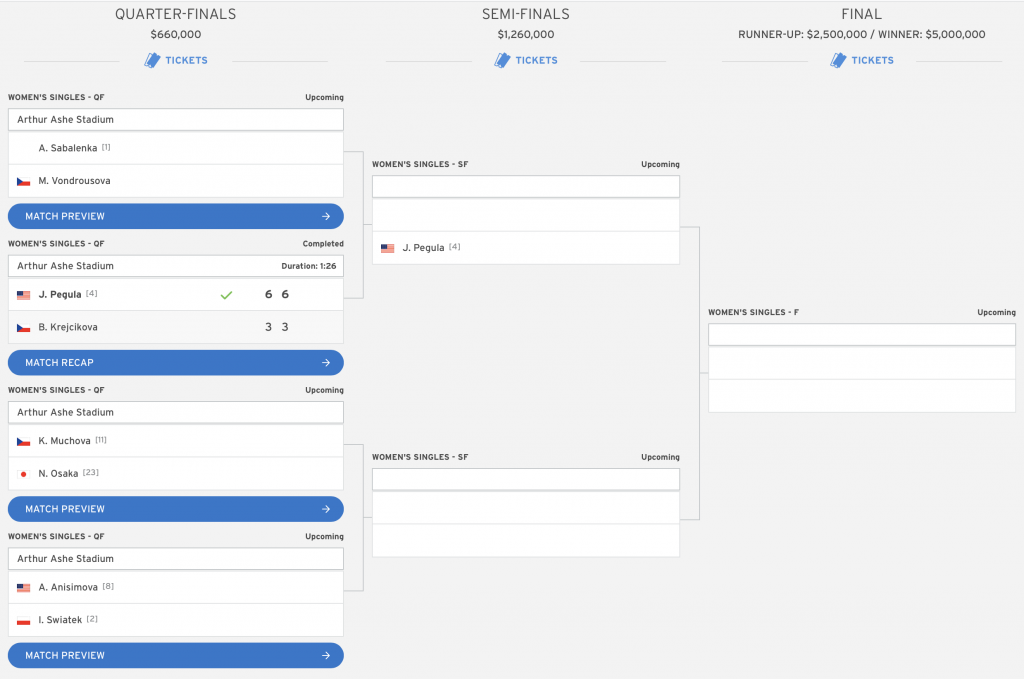
Task: Open Quarter-Finals Tickets link
Action: (x=186, y=60)
